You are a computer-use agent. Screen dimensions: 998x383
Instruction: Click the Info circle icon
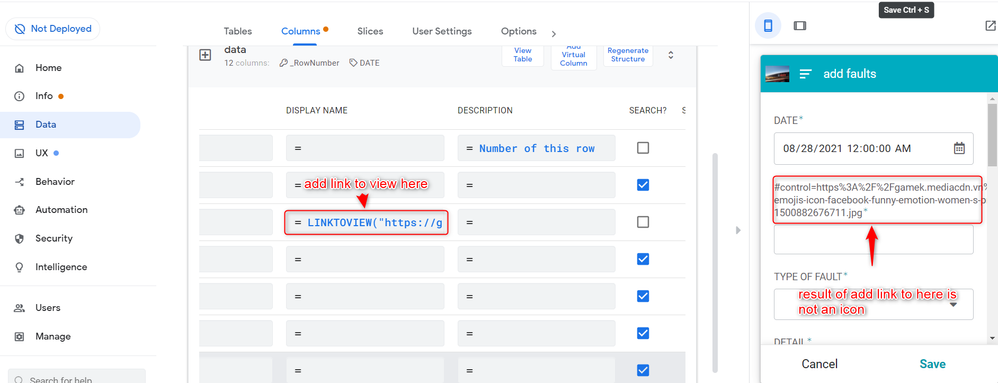click(x=19, y=96)
